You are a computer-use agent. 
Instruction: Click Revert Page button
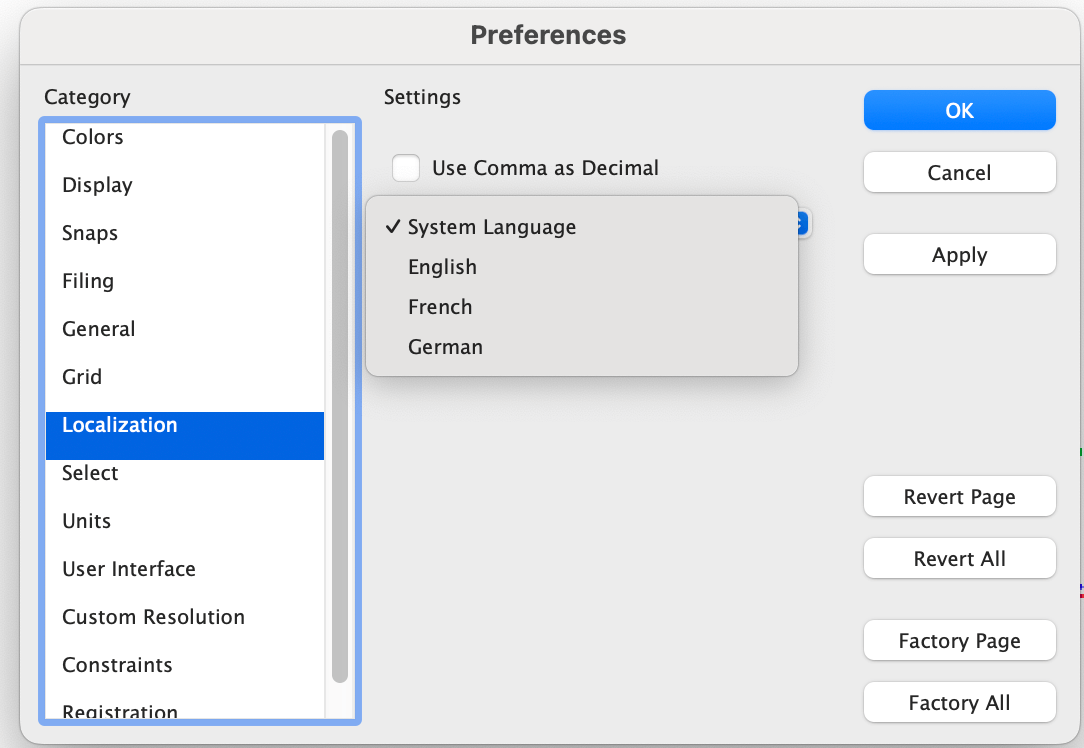[x=959, y=497]
